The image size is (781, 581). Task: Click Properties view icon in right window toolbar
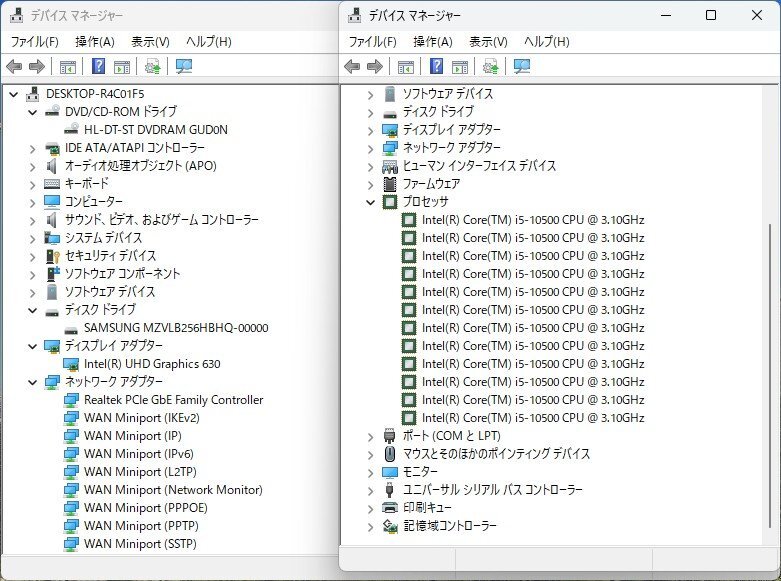point(460,66)
